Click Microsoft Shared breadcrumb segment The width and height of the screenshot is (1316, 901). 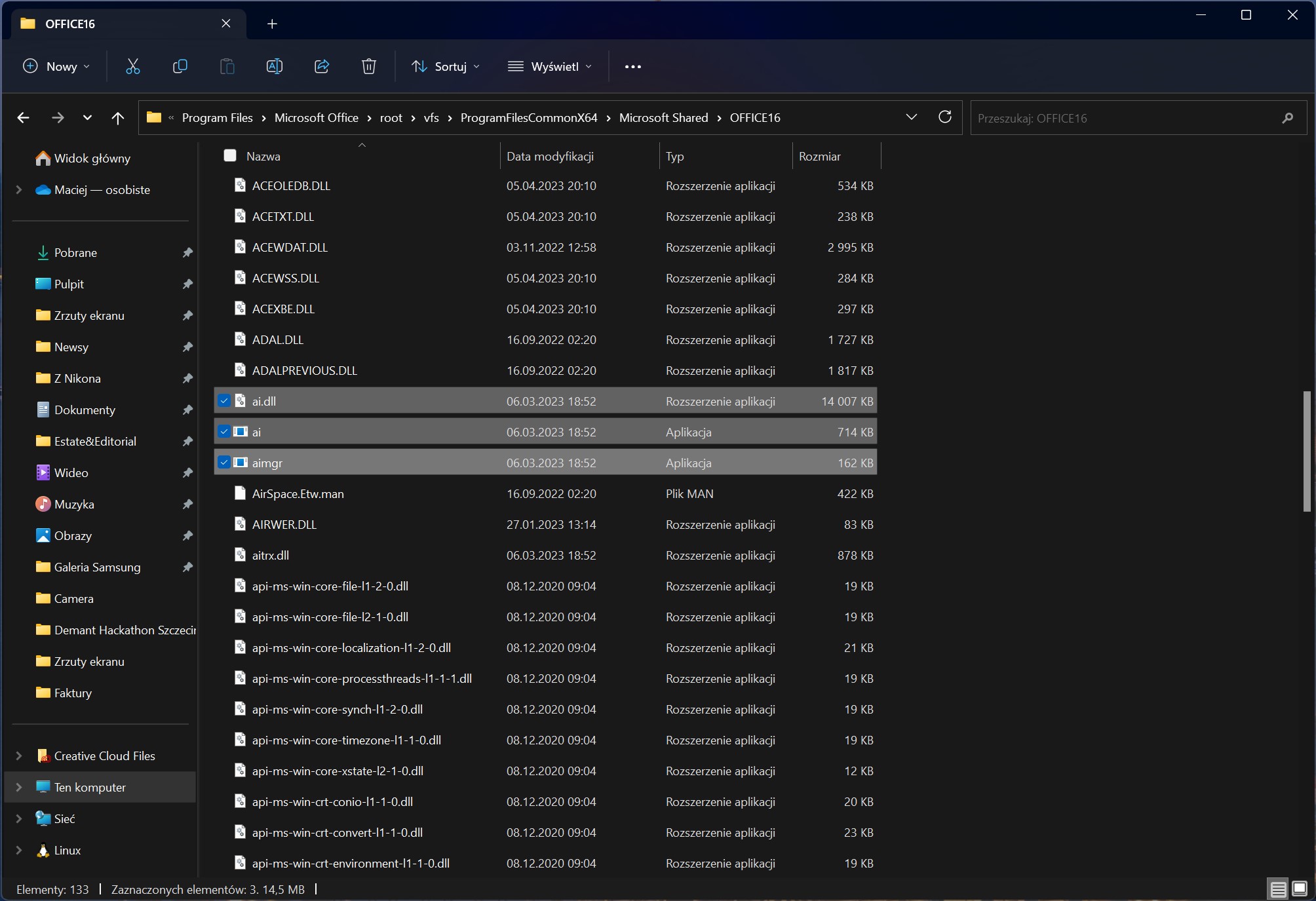663,118
